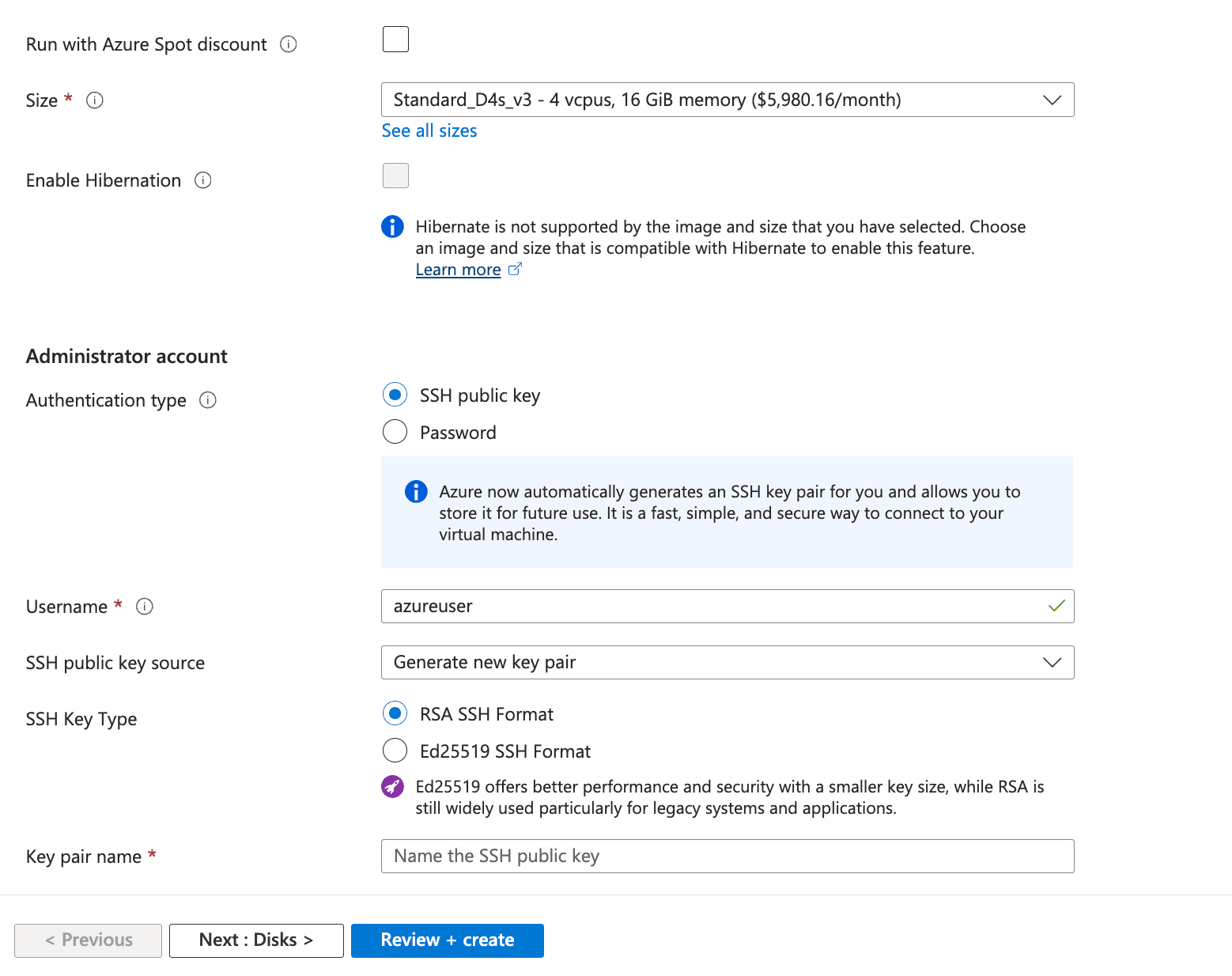Click the info icon next to Username
Viewport: 1232px width, 976px height.
tap(145, 607)
